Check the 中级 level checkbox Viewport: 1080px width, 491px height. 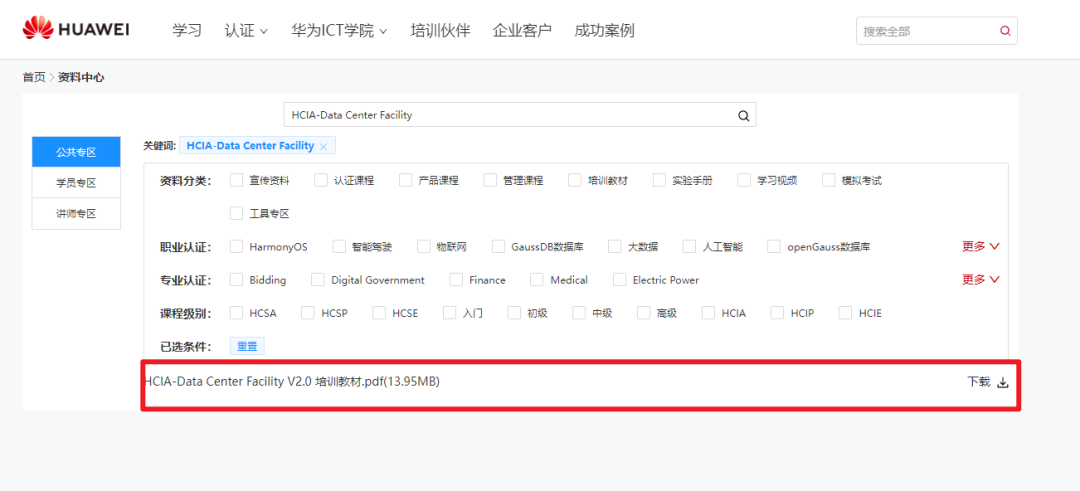click(x=579, y=313)
